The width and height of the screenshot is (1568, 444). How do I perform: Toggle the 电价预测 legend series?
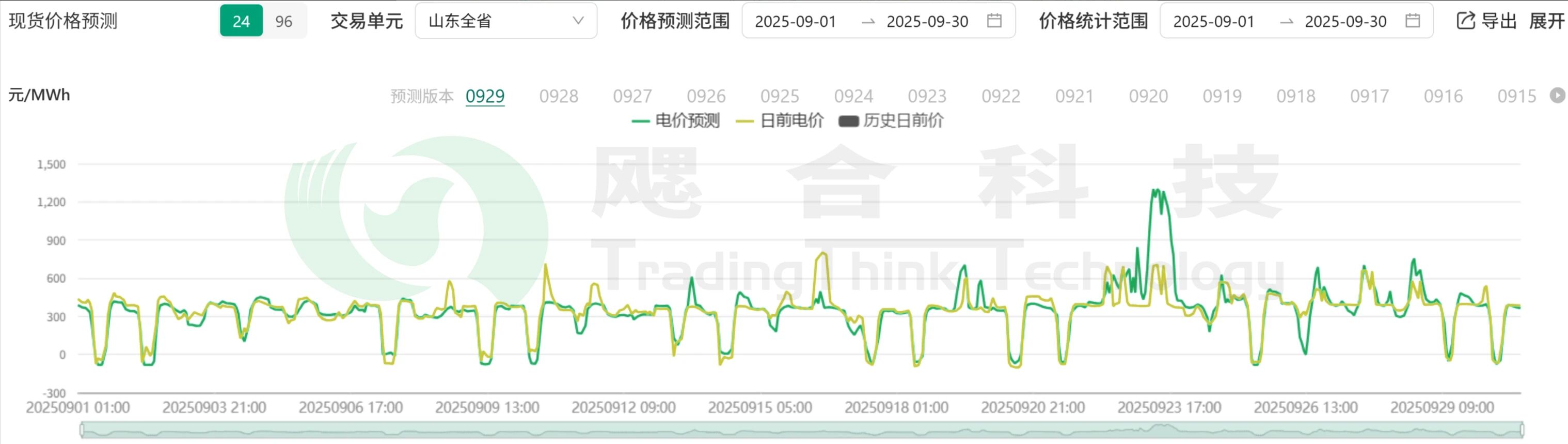click(676, 120)
